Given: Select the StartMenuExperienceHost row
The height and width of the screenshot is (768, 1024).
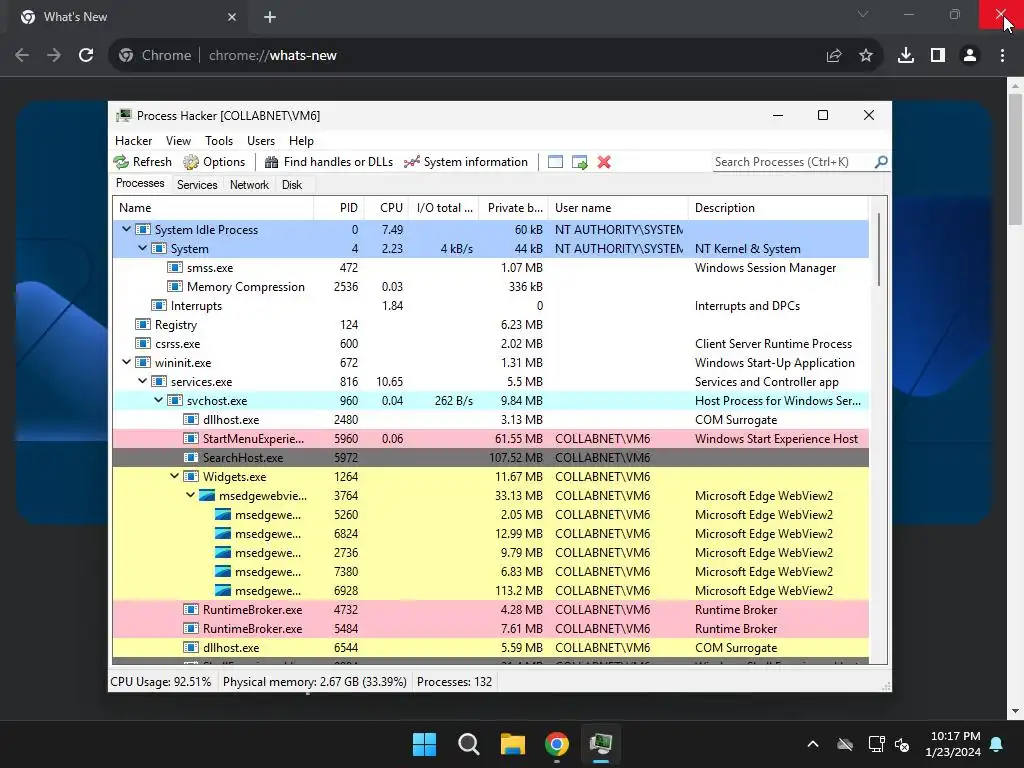Looking at the screenshot, I should [x=490, y=438].
